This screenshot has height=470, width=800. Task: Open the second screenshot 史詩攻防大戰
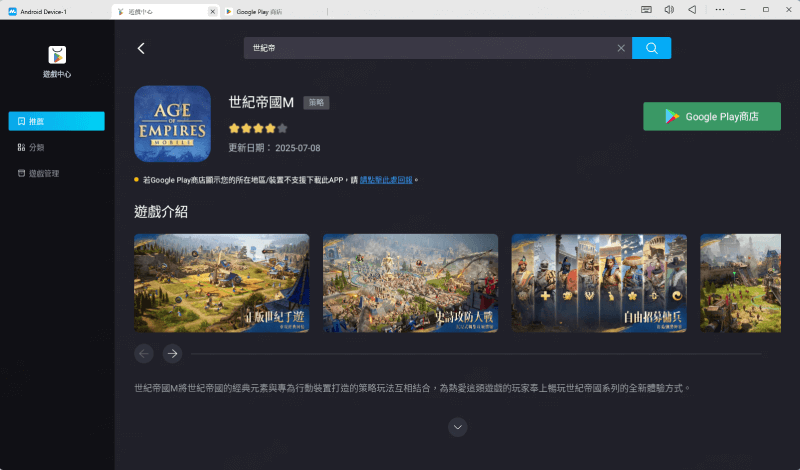tap(410, 283)
